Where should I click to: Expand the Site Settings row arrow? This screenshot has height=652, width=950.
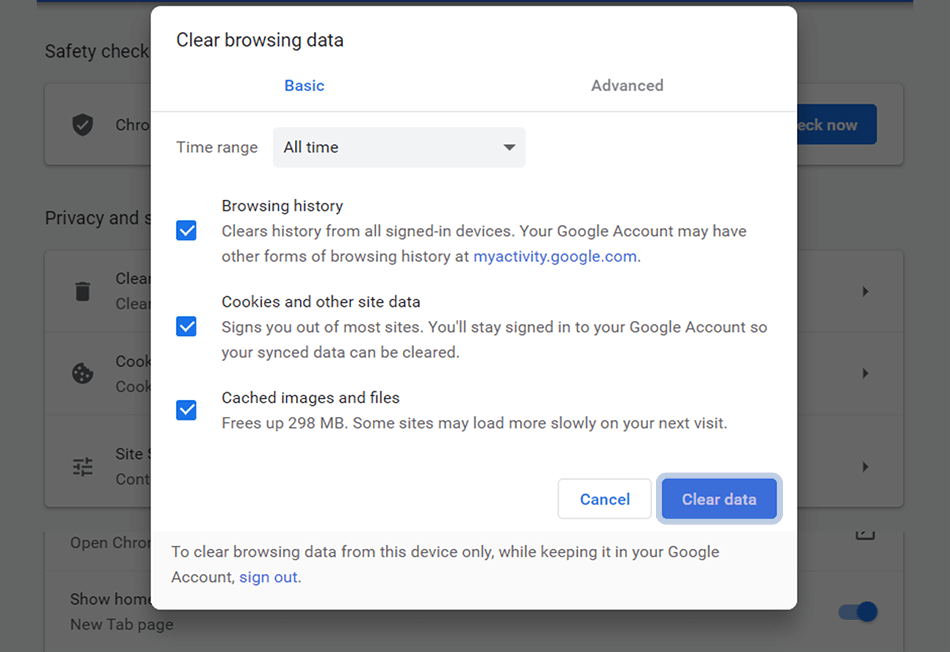(865, 466)
